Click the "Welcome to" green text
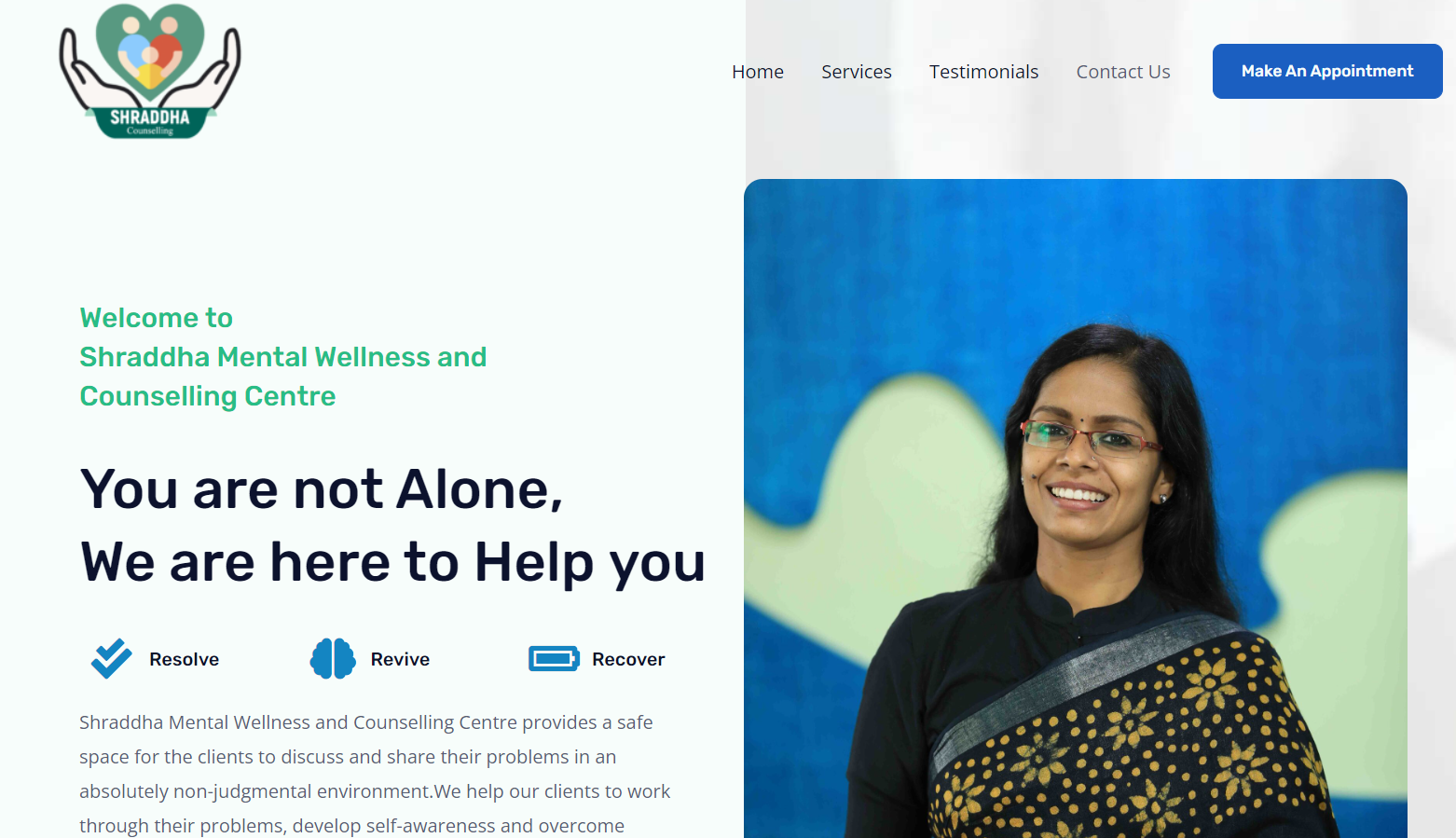 (157, 318)
